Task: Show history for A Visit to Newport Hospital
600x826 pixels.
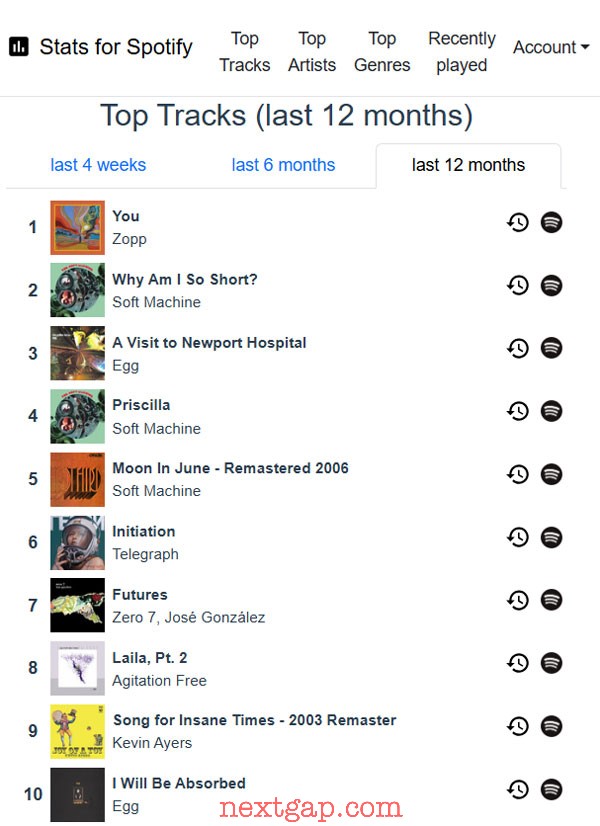Action: (518, 348)
